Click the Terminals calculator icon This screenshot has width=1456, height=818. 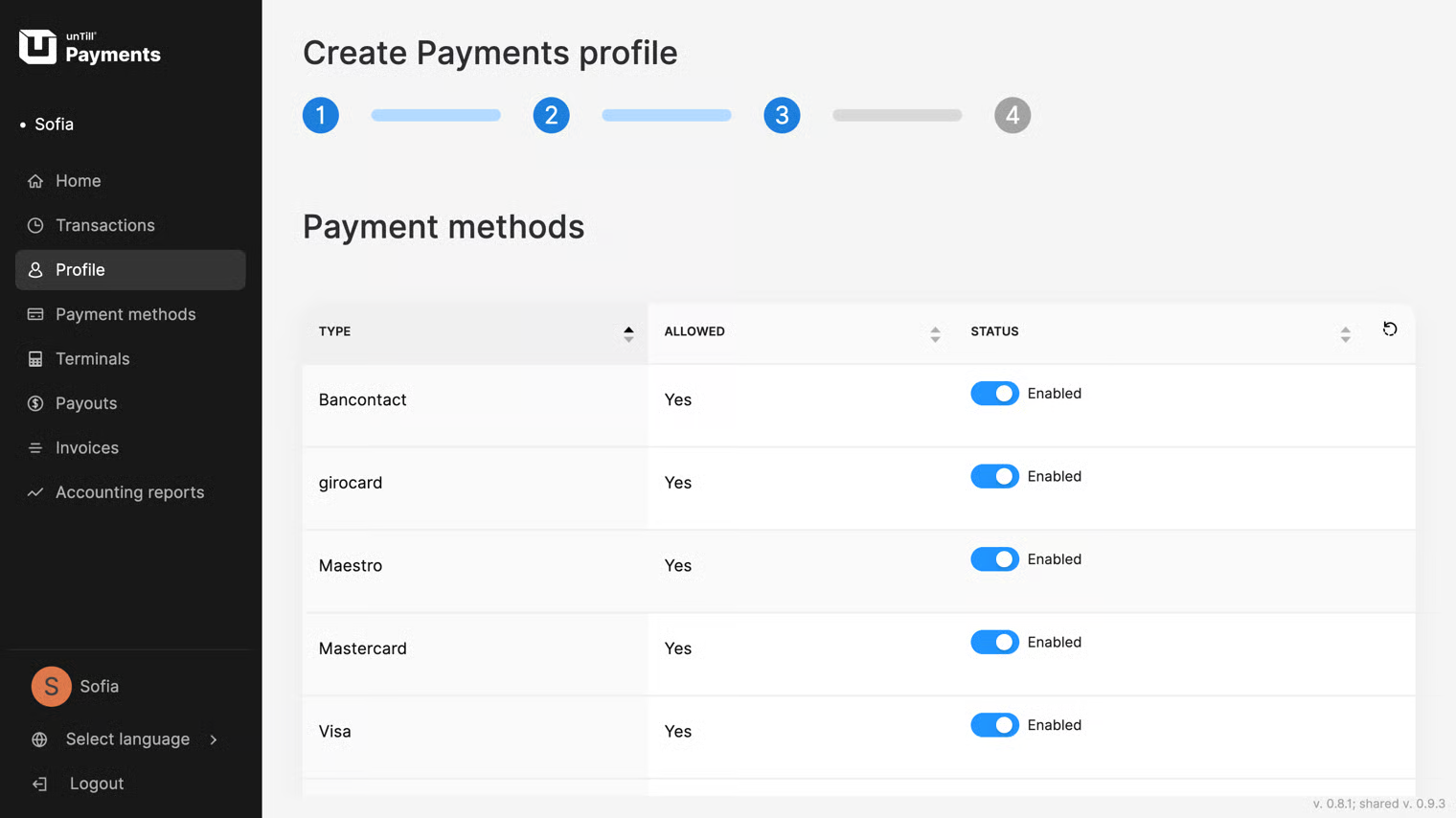[35, 359]
